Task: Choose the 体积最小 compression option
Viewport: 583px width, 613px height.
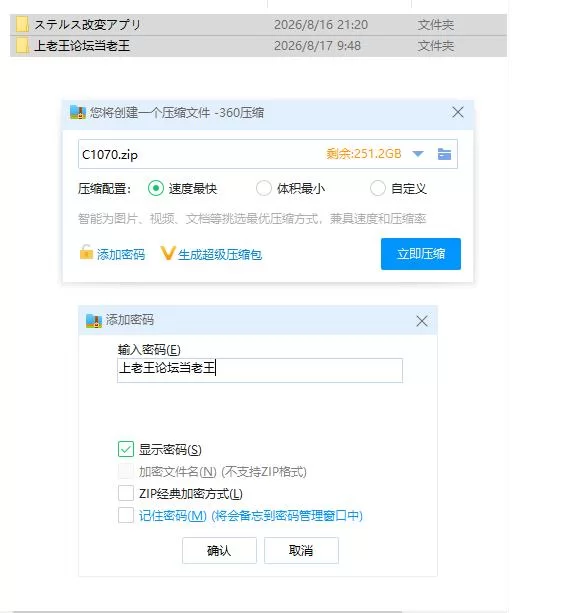Action: (x=264, y=188)
